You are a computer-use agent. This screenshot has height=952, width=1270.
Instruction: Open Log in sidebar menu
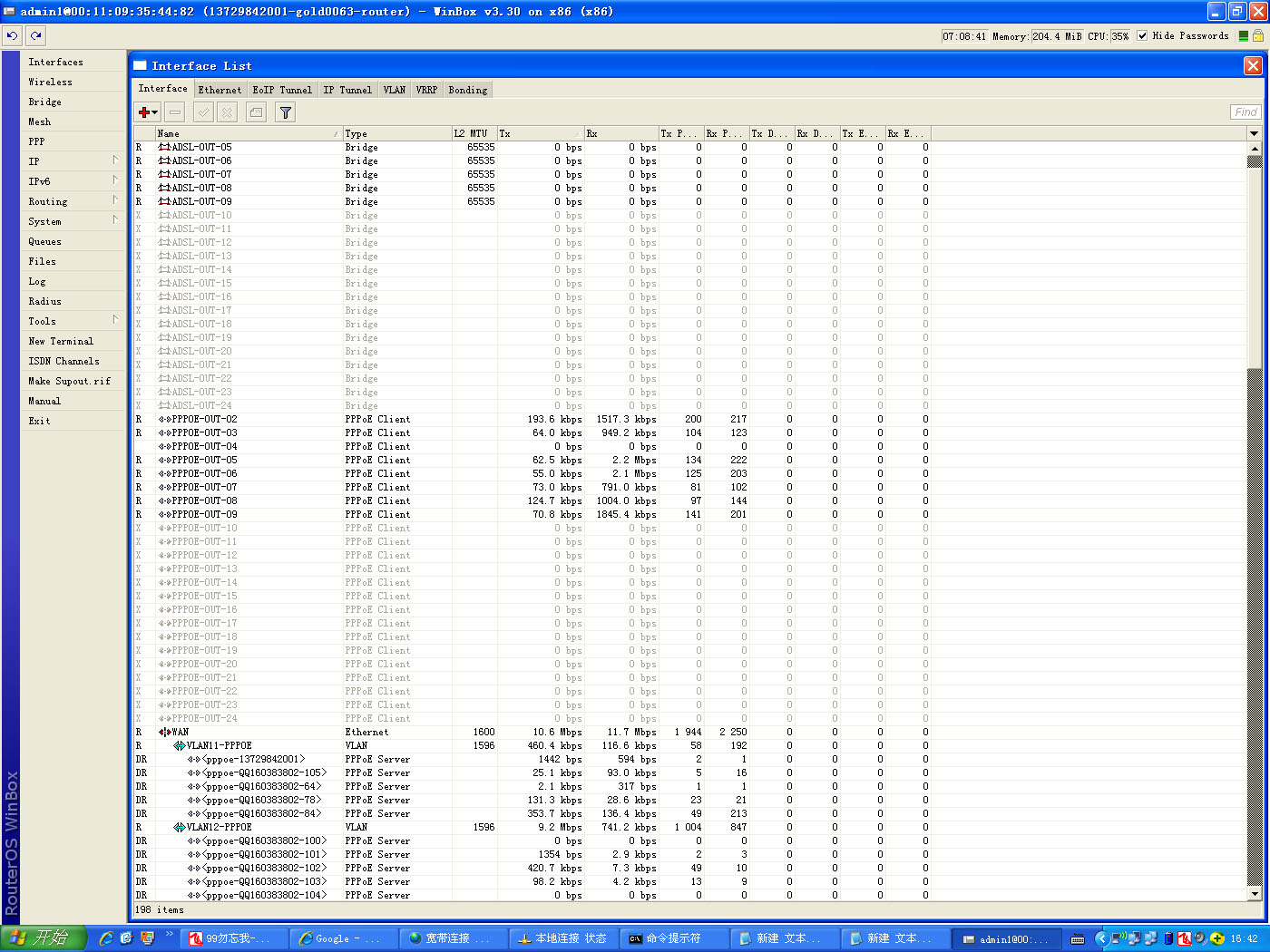(73, 281)
